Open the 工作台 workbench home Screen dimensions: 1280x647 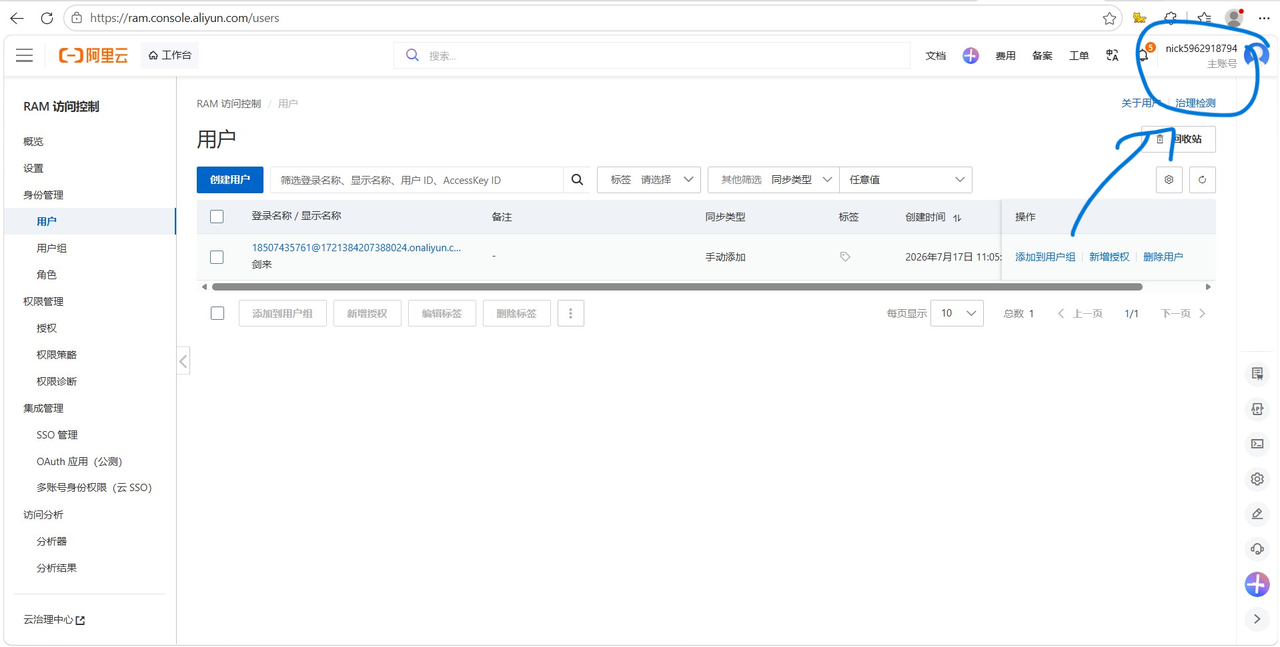(x=170, y=56)
